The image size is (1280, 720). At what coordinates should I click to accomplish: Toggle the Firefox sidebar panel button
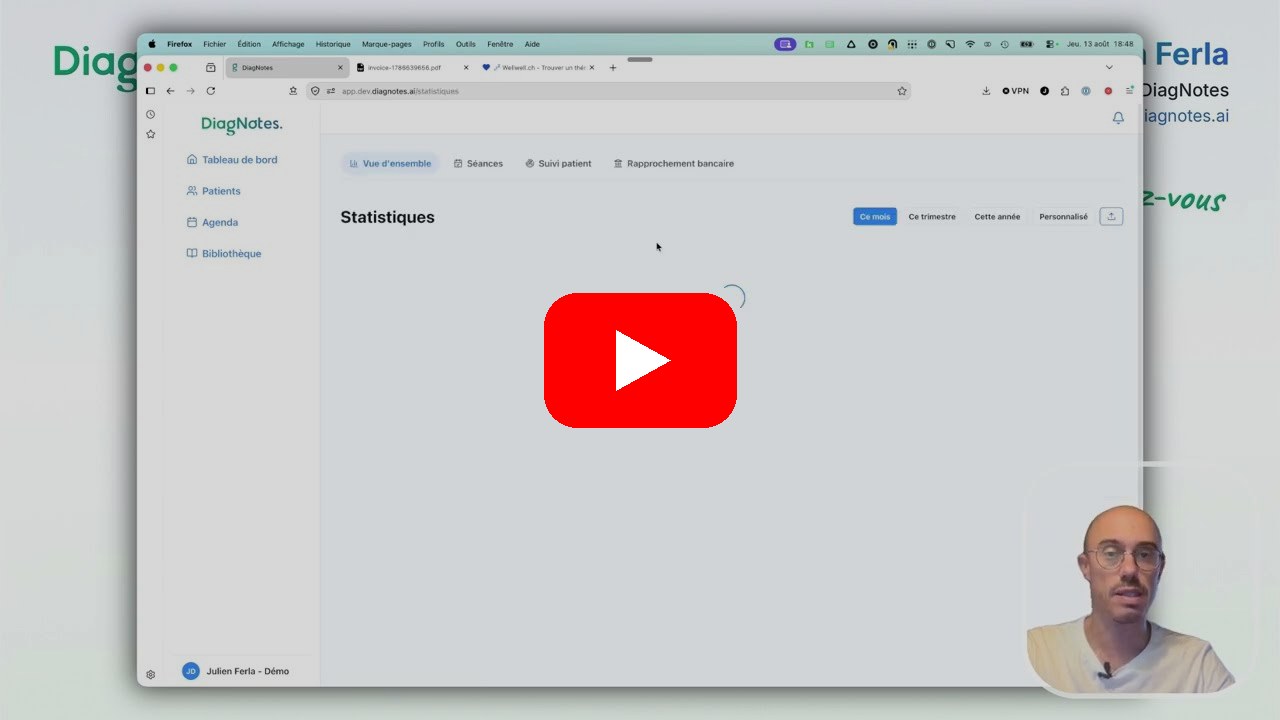[150, 91]
